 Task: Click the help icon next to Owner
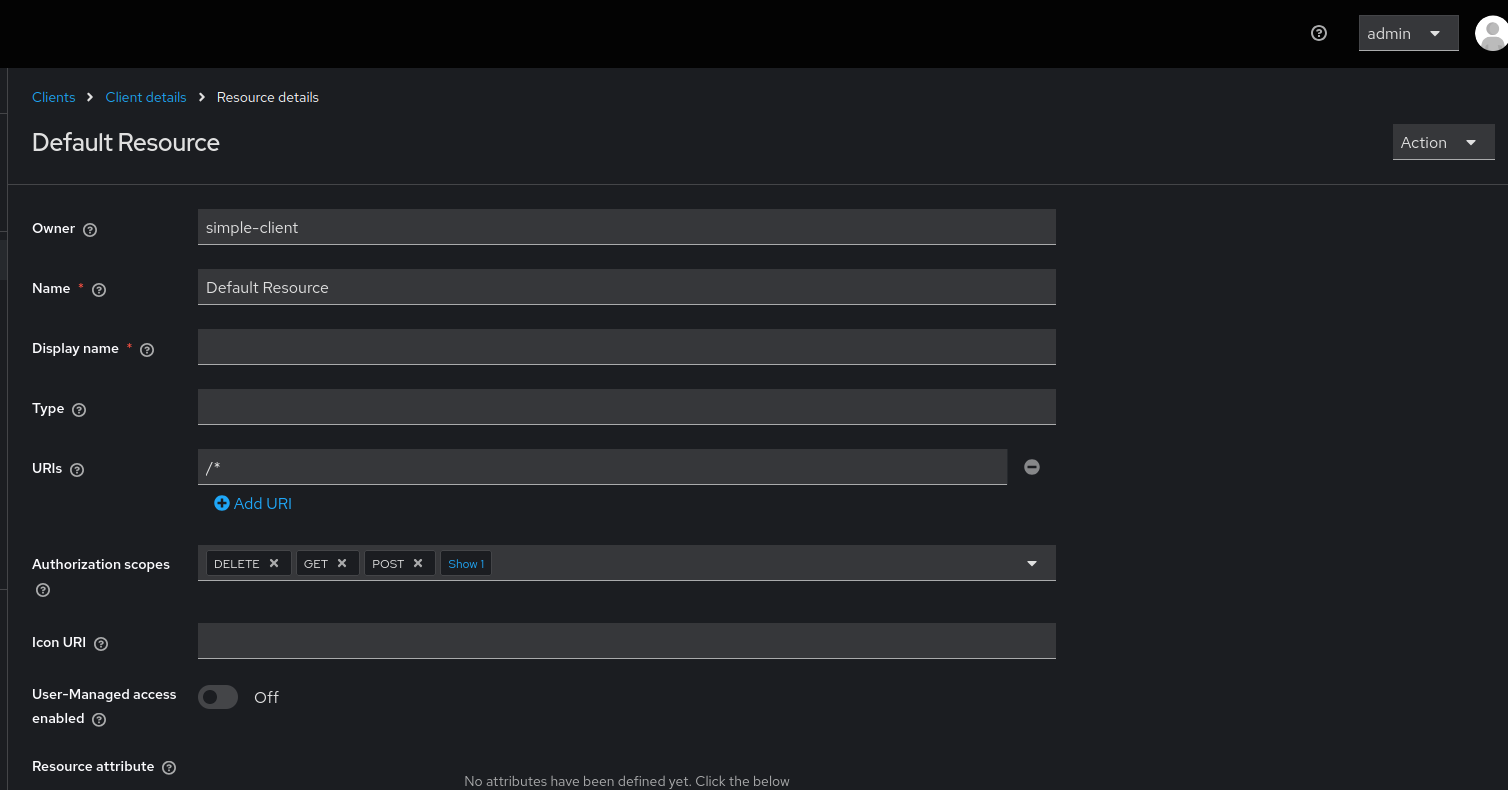[90, 229]
